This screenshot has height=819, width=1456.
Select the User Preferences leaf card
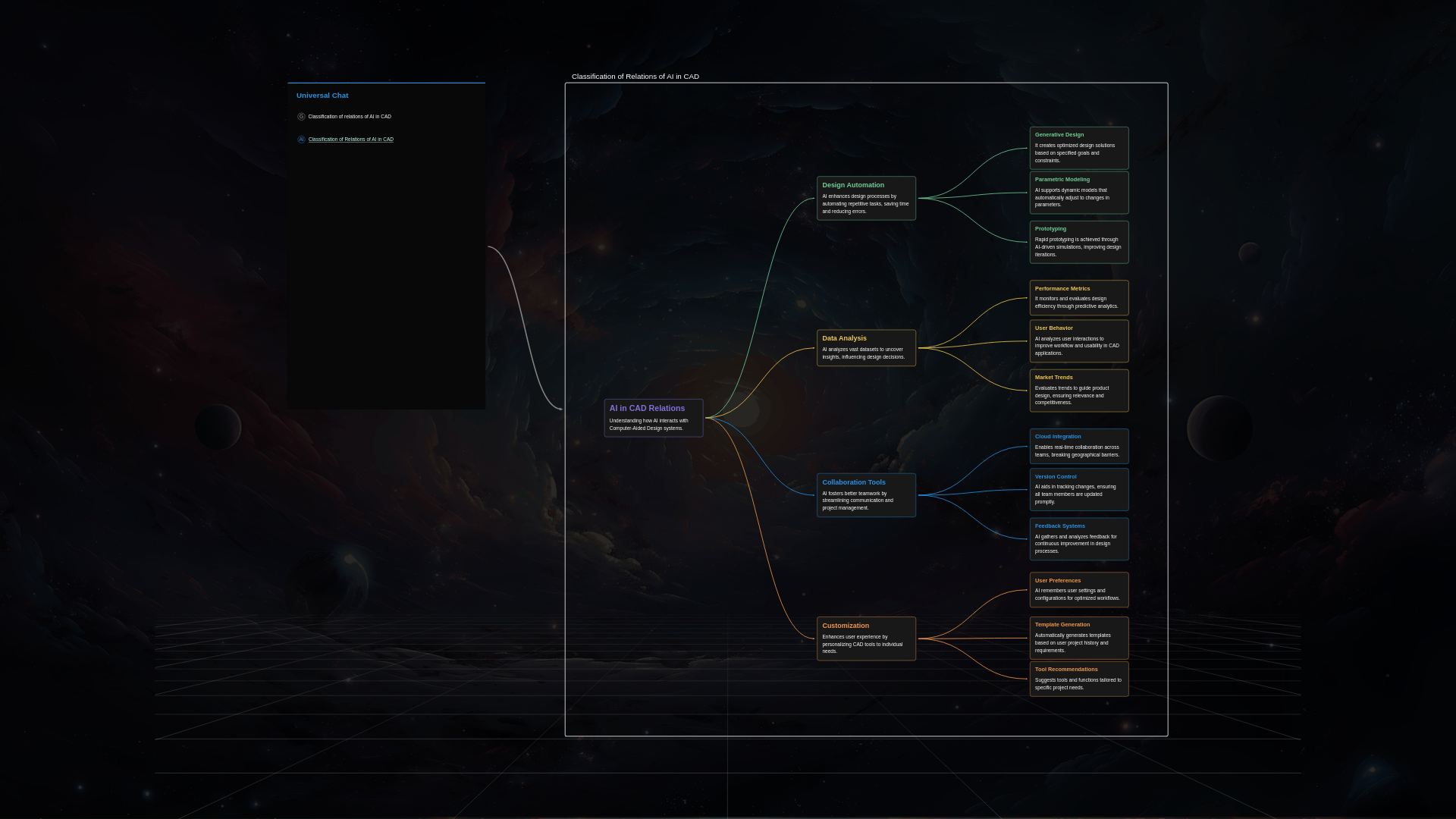coord(1078,590)
